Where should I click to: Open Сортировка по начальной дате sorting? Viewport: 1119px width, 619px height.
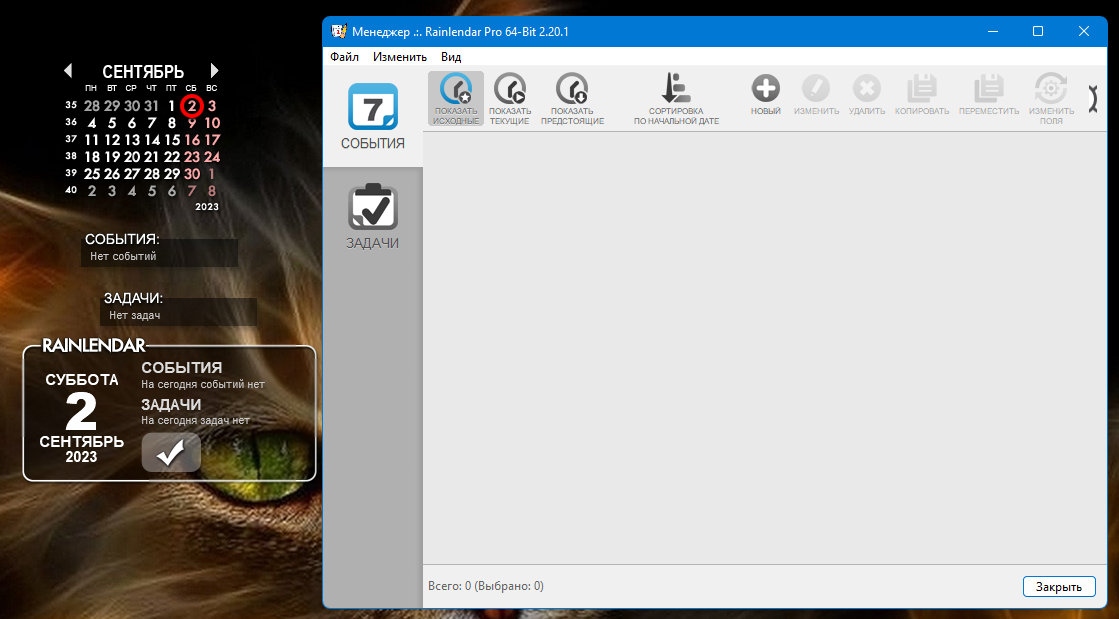click(676, 99)
